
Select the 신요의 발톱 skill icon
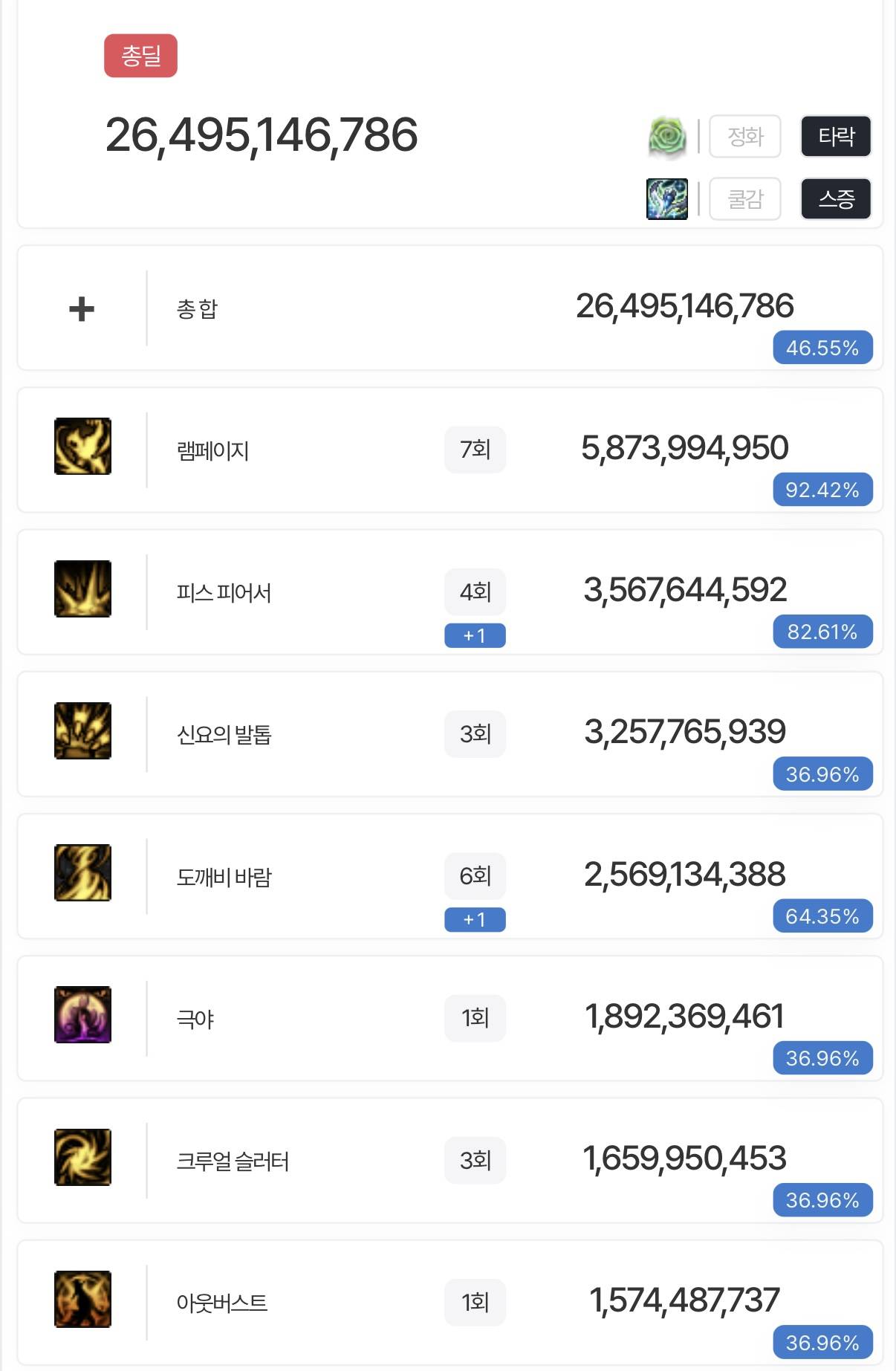click(82, 730)
